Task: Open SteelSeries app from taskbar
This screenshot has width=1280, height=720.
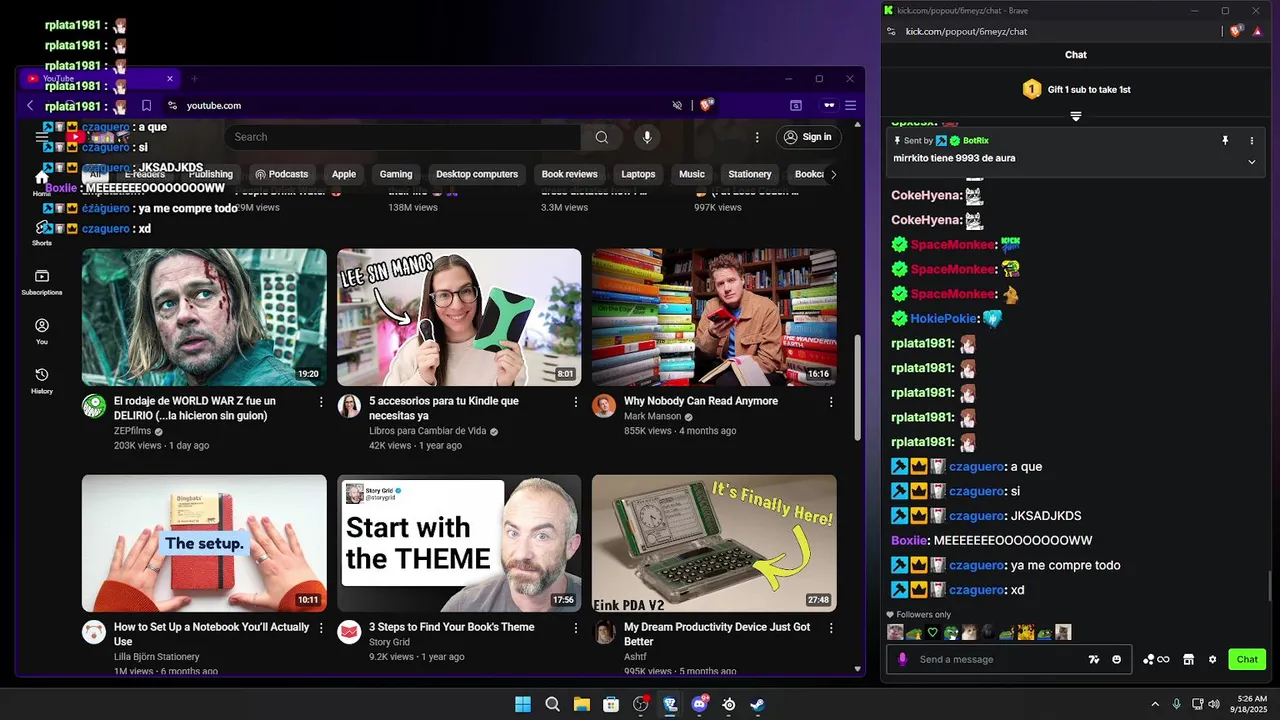Action: coord(729,704)
